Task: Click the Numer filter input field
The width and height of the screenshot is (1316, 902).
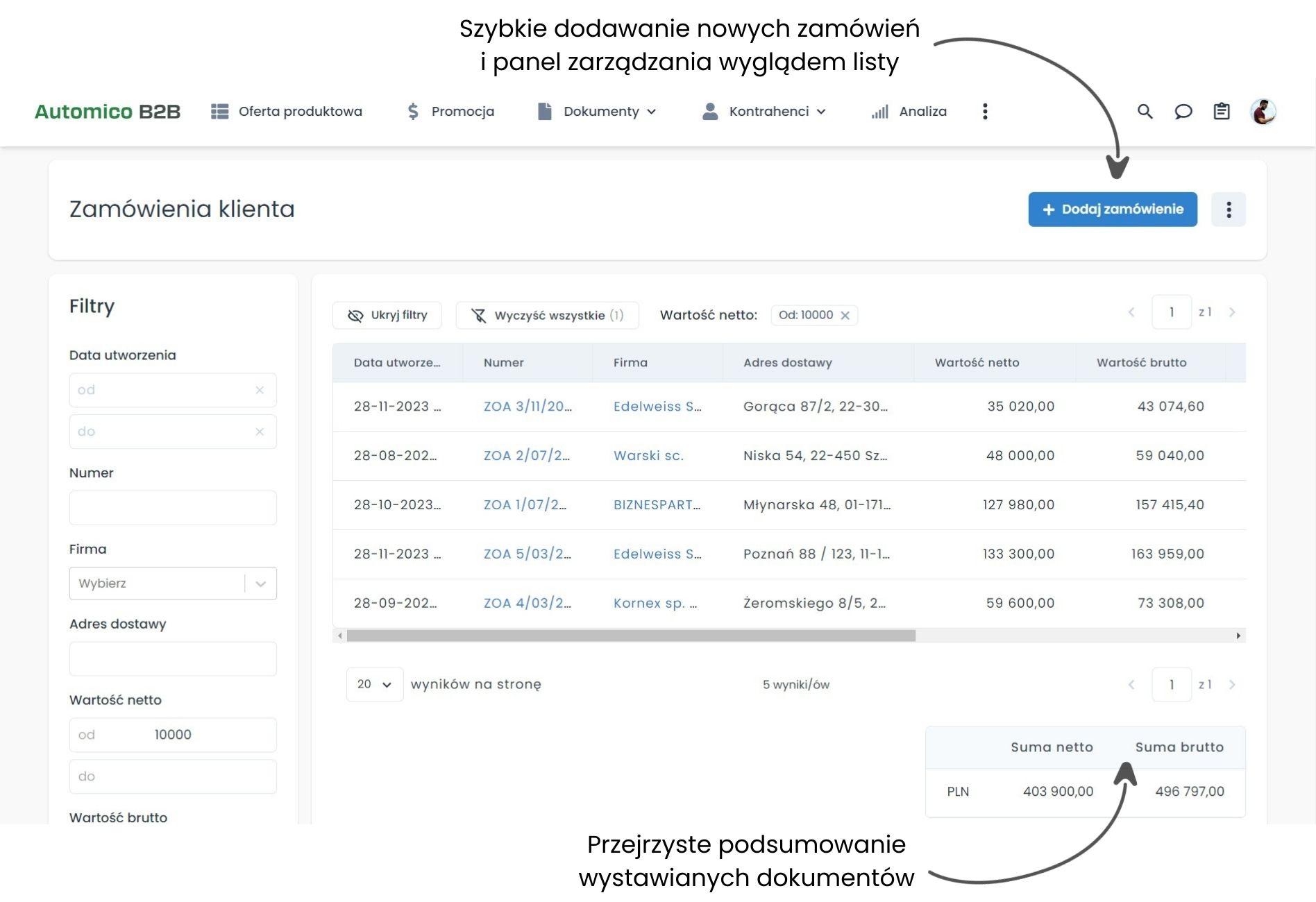Action: [173, 509]
